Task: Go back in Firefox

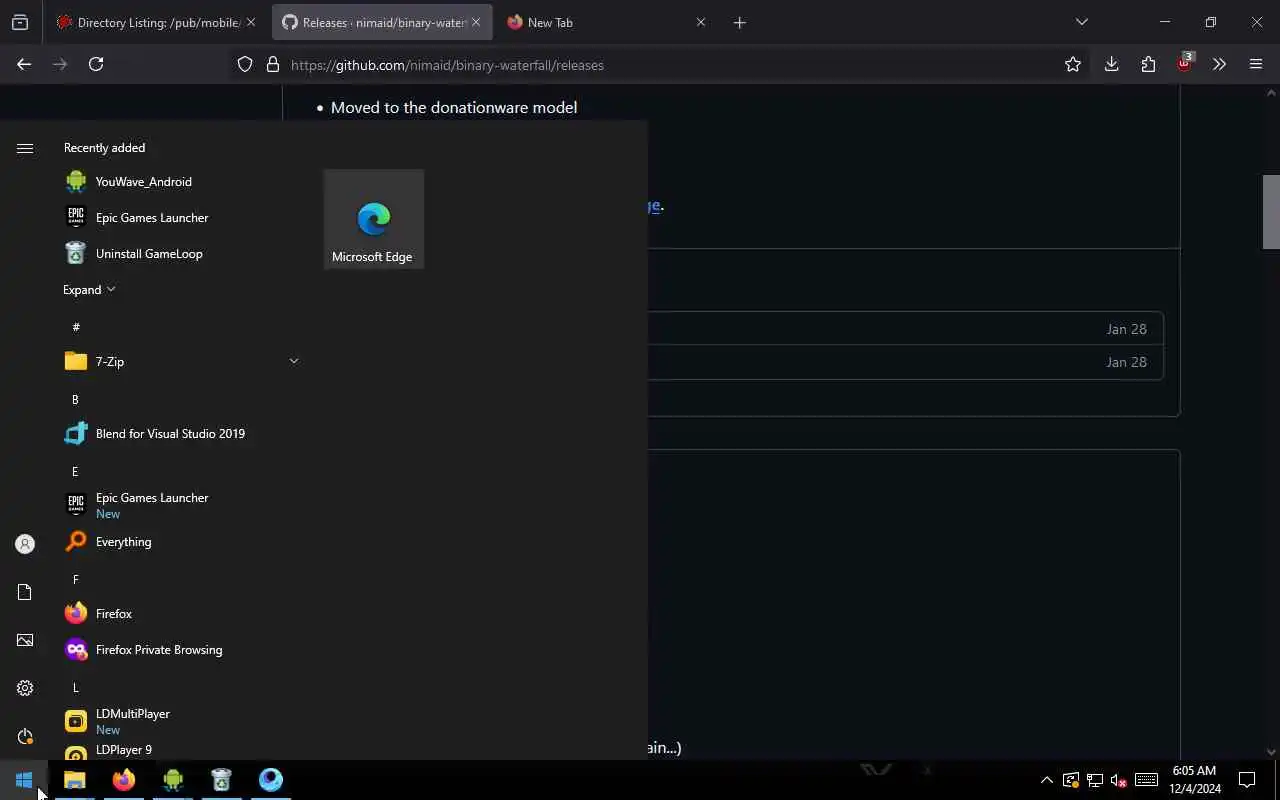Action: [x=24, y=64]
